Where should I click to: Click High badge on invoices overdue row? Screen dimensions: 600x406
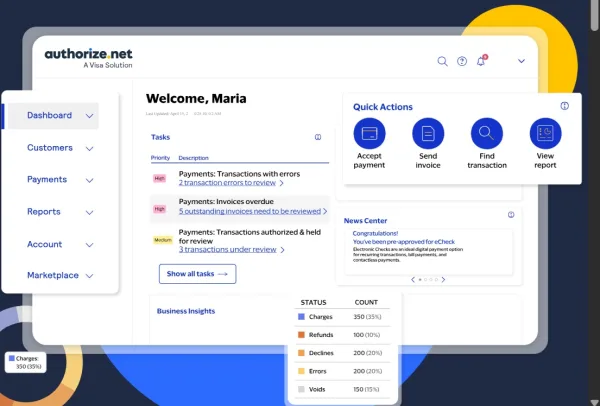point(160,209)
